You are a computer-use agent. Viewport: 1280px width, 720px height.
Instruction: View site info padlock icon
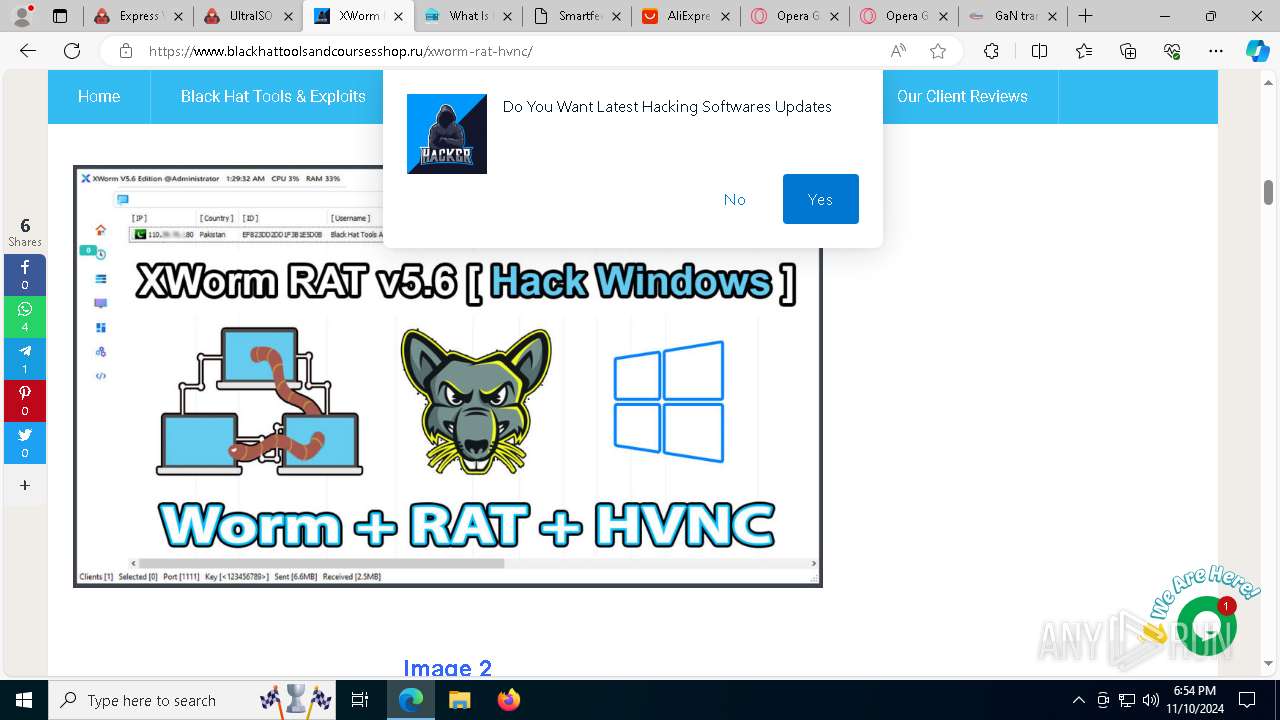click(126, 51)
